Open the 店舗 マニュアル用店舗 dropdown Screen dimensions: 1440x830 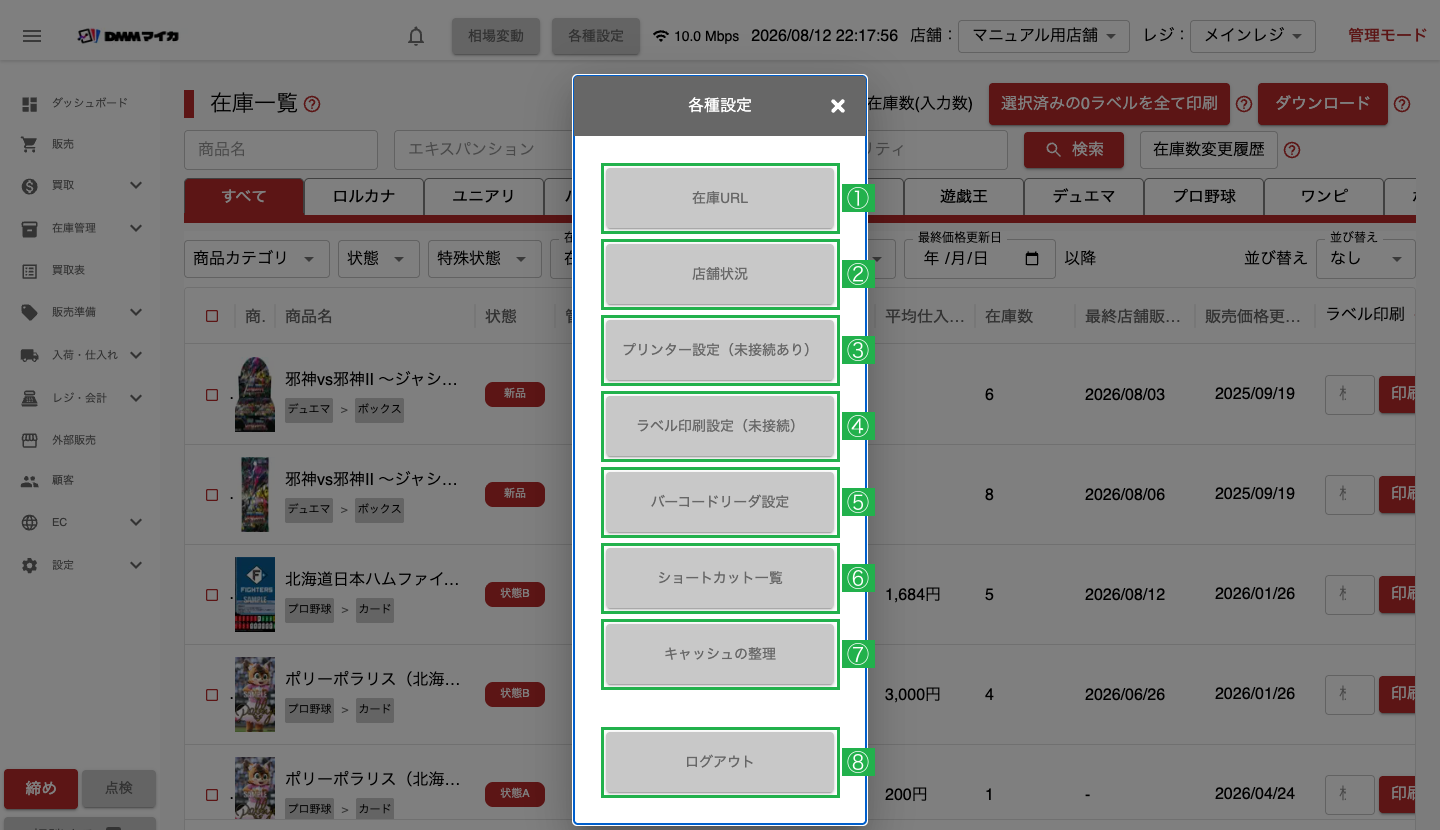click(1044, 36)
